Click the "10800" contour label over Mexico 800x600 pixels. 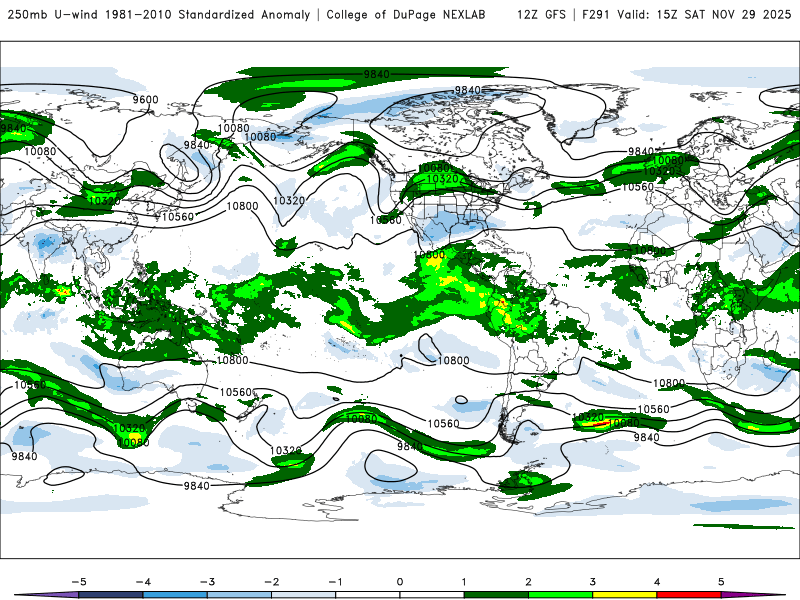[429, 255]
